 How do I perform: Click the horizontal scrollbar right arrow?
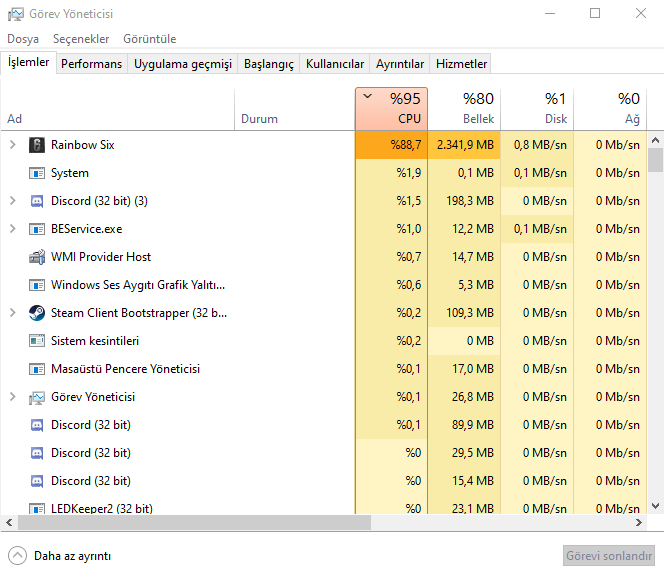point(639,522)
